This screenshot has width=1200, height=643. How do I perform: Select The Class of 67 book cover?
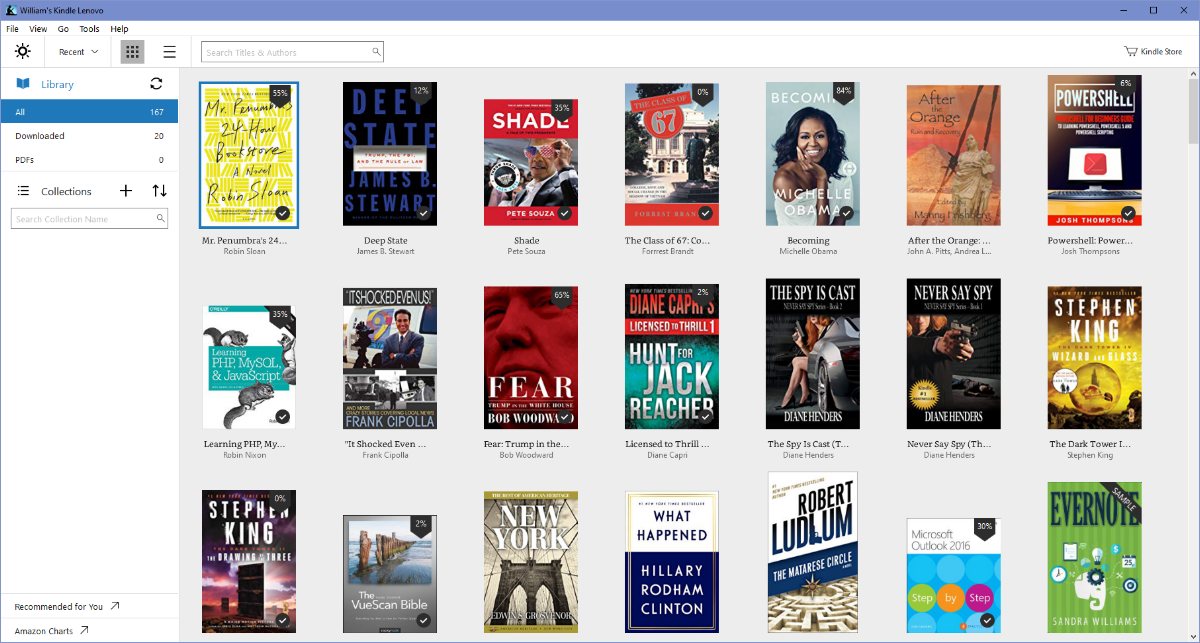pos(672,154)
